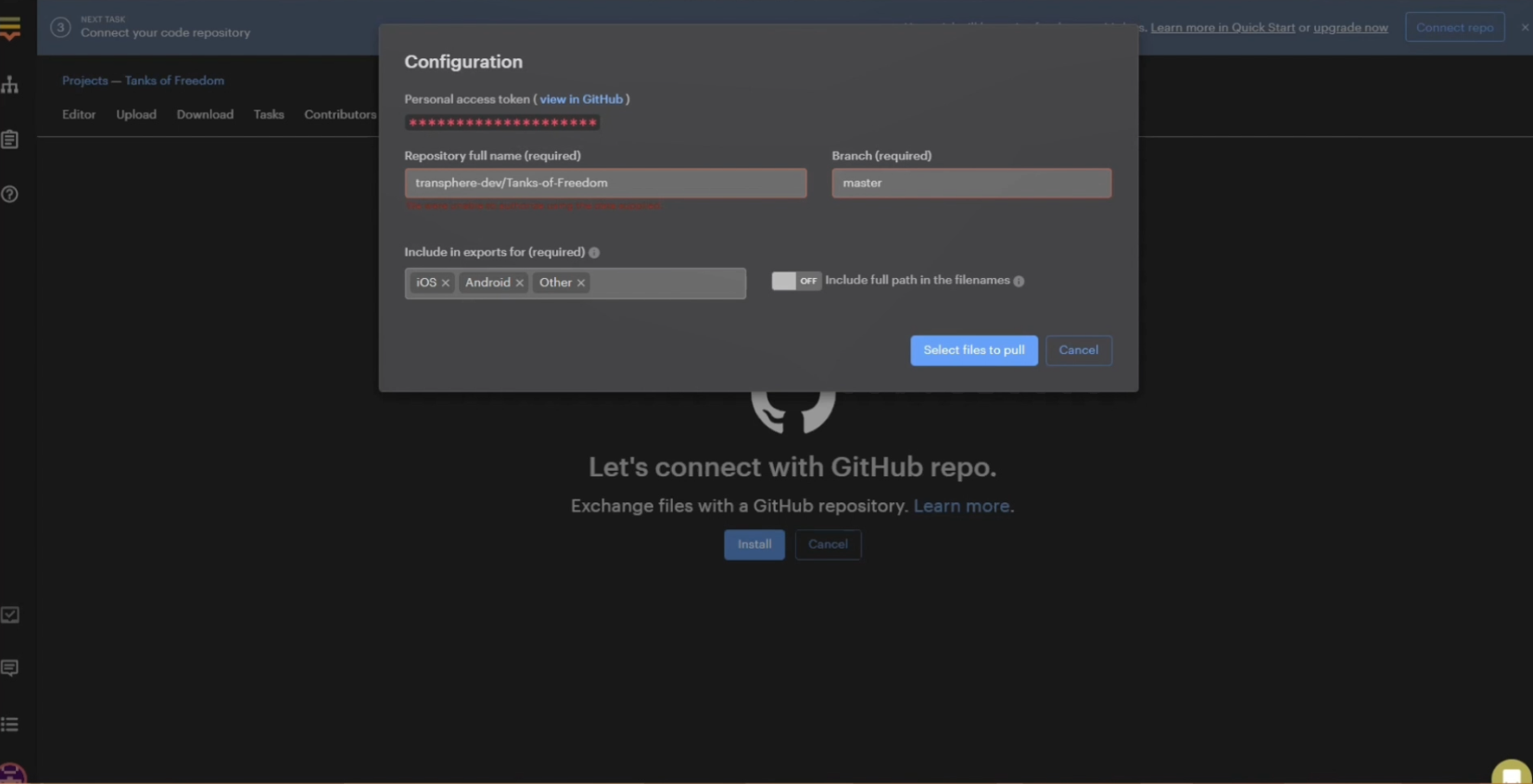Click the bulleted list icon in the sidebar
Screen dimensions: 1533x784
10,724
